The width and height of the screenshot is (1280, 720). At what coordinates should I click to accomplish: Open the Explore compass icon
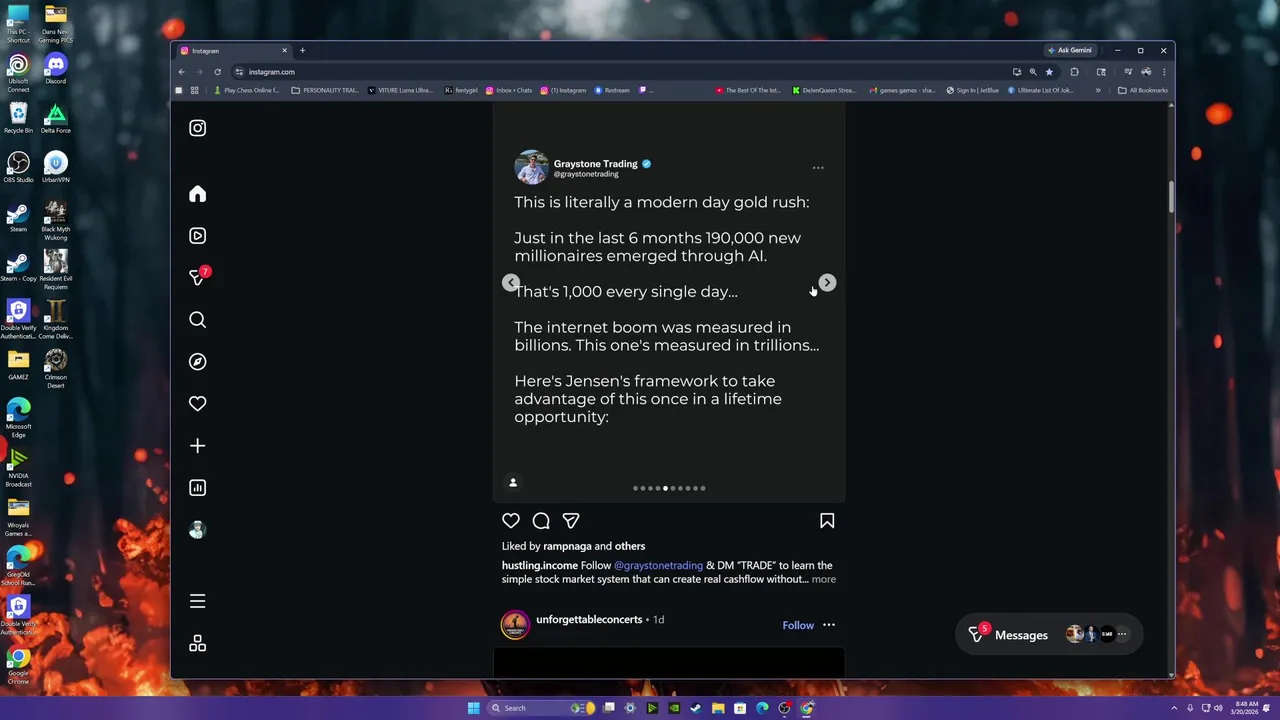[x=198, y=362]
